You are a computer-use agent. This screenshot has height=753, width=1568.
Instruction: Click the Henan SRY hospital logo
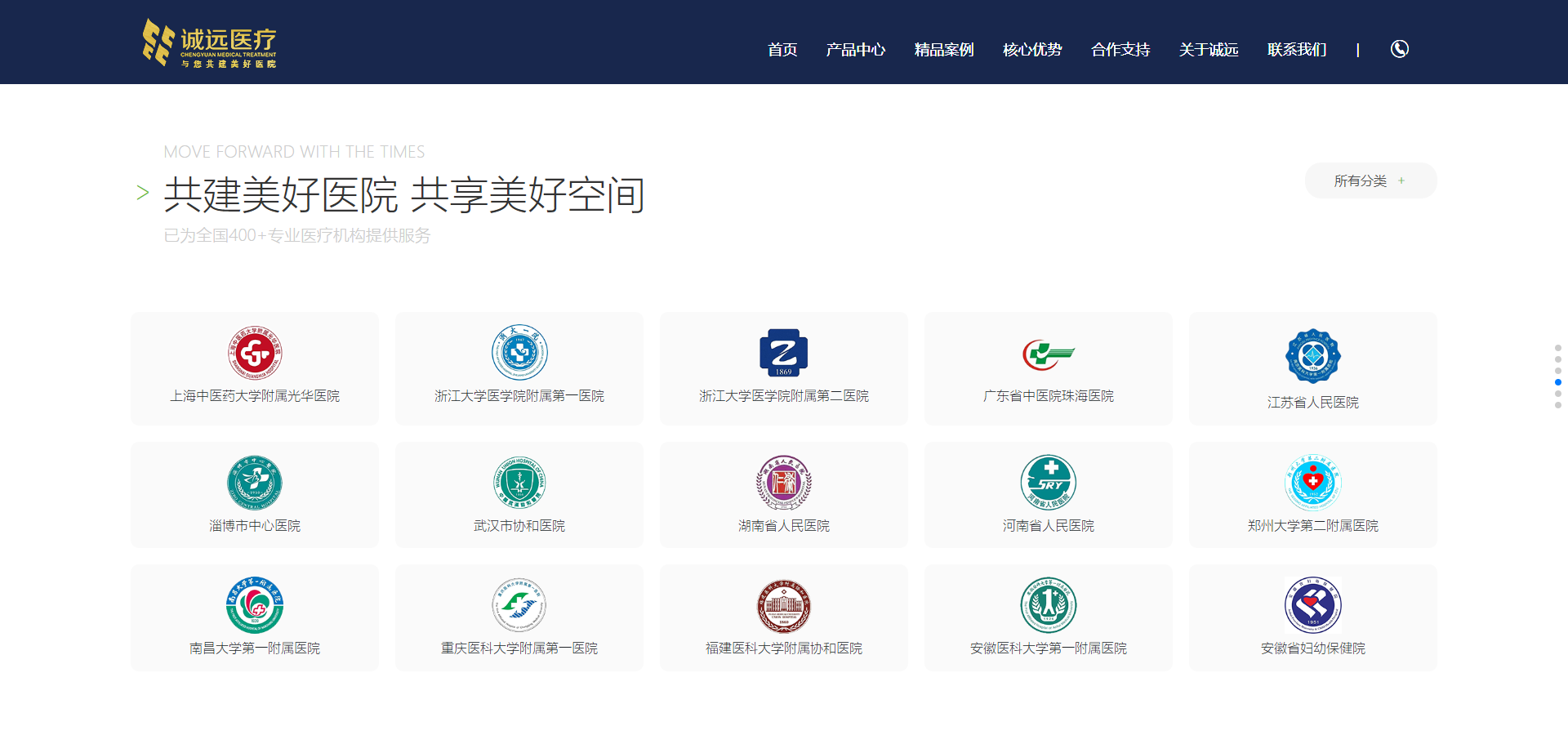tap(1048, 483)
